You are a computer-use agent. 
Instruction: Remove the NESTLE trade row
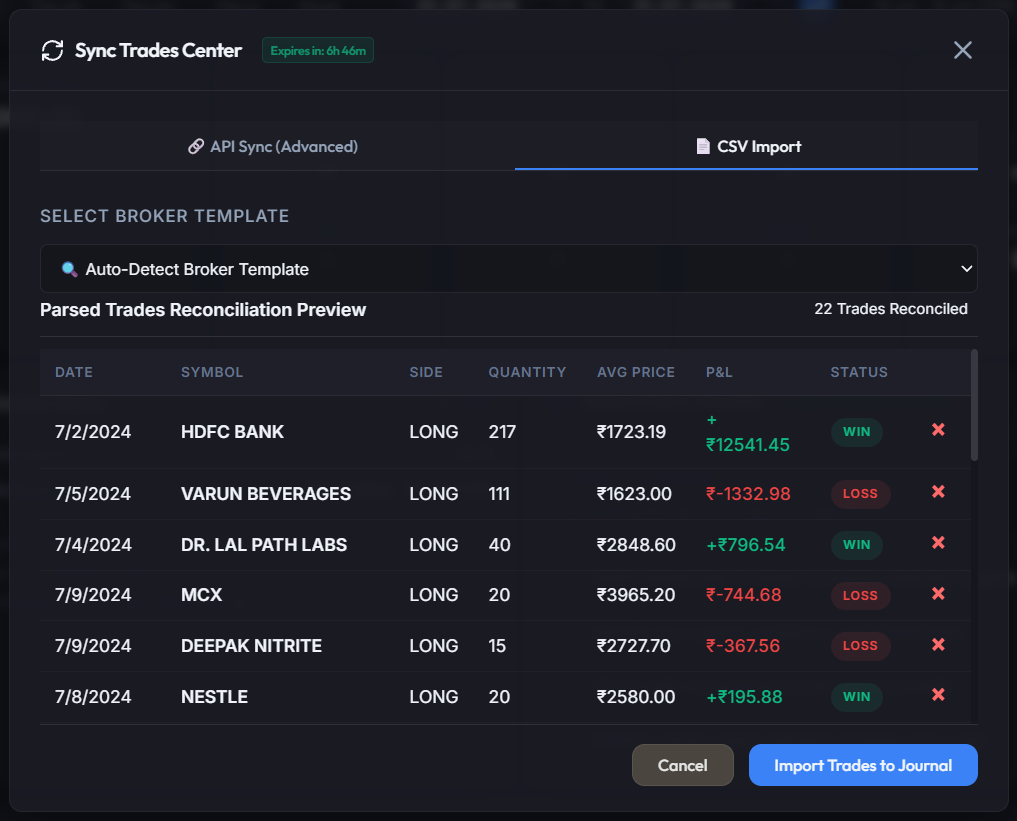pos(938,695)
